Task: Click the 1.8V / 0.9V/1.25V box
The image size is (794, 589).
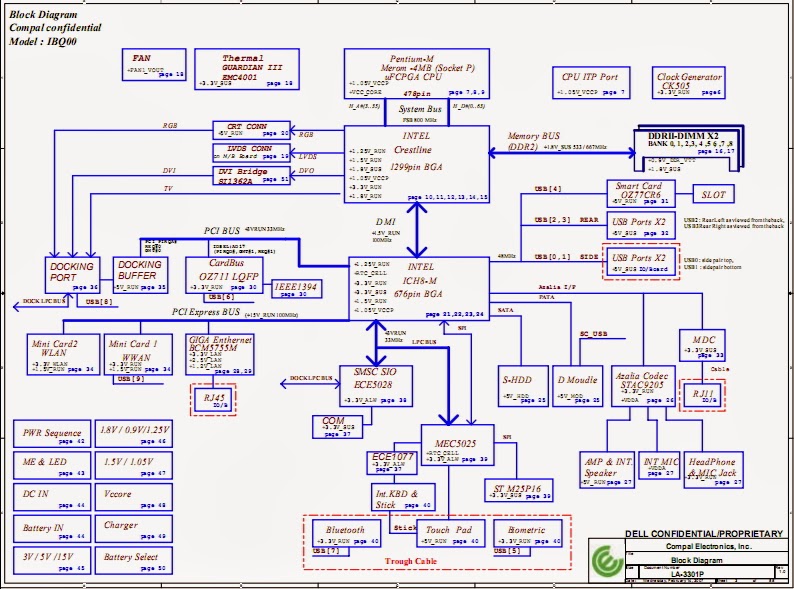Action: [x=134, y=434]
